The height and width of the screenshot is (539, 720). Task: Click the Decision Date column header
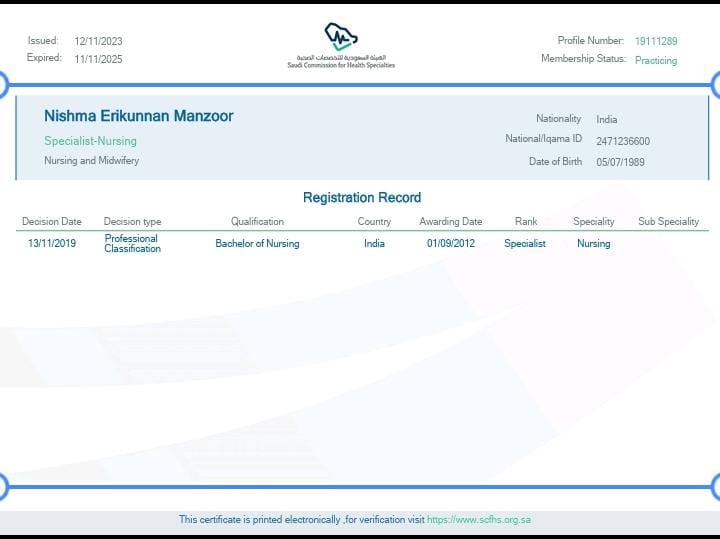click(51, 222)
